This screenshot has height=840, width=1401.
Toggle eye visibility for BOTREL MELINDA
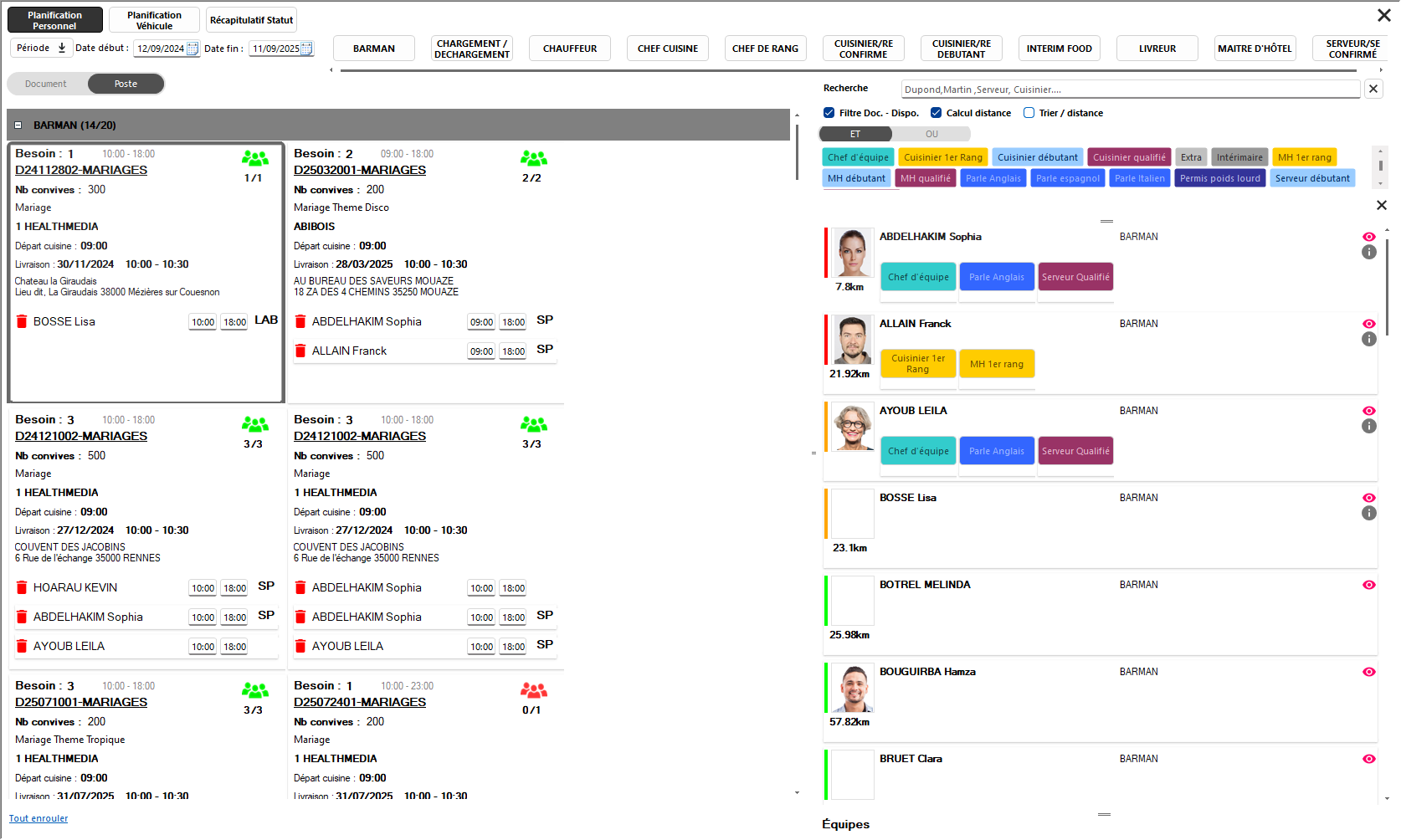[x=1369, y=585]
